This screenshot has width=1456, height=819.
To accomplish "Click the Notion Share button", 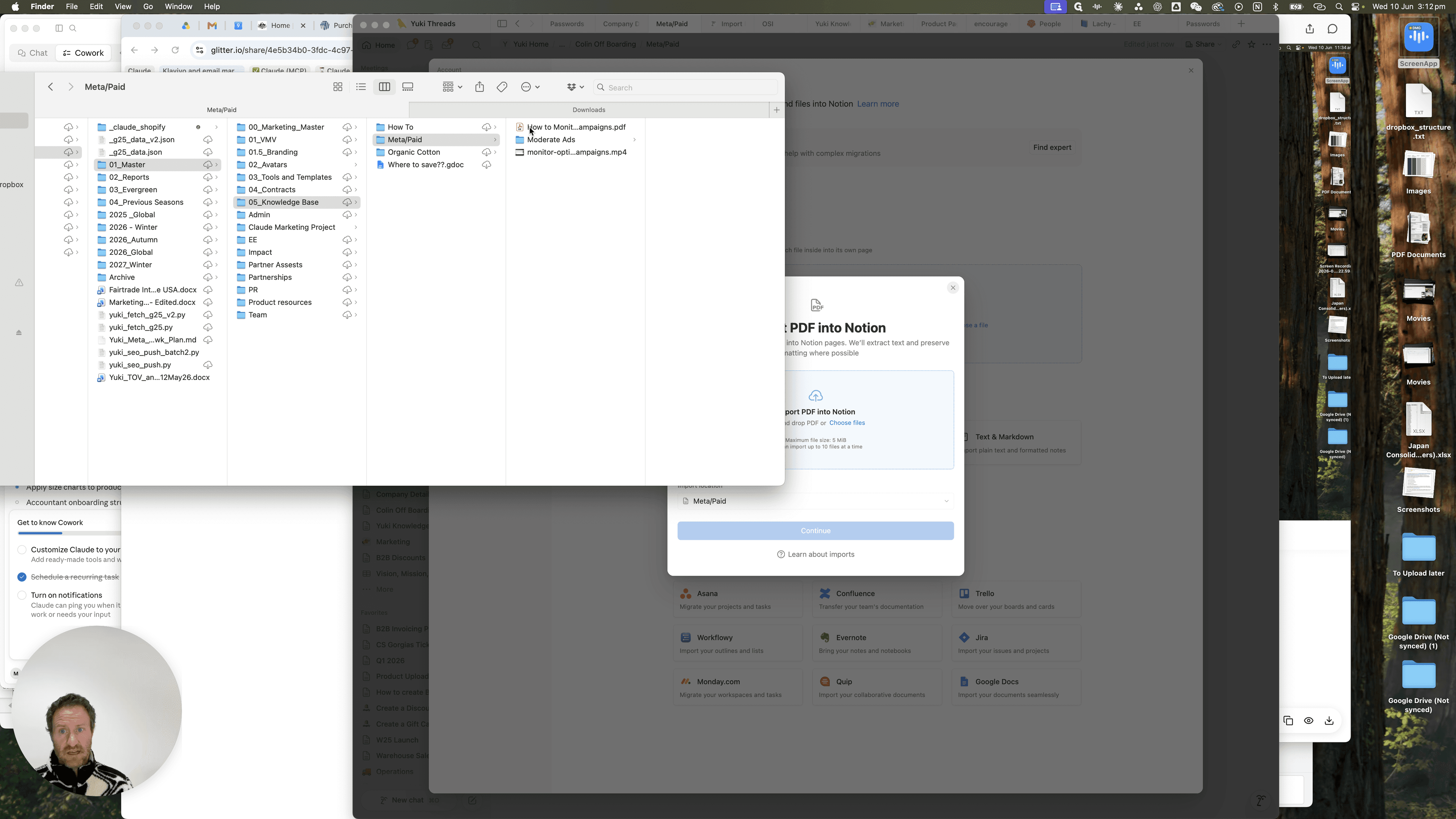I will [x=1203, y=44].
